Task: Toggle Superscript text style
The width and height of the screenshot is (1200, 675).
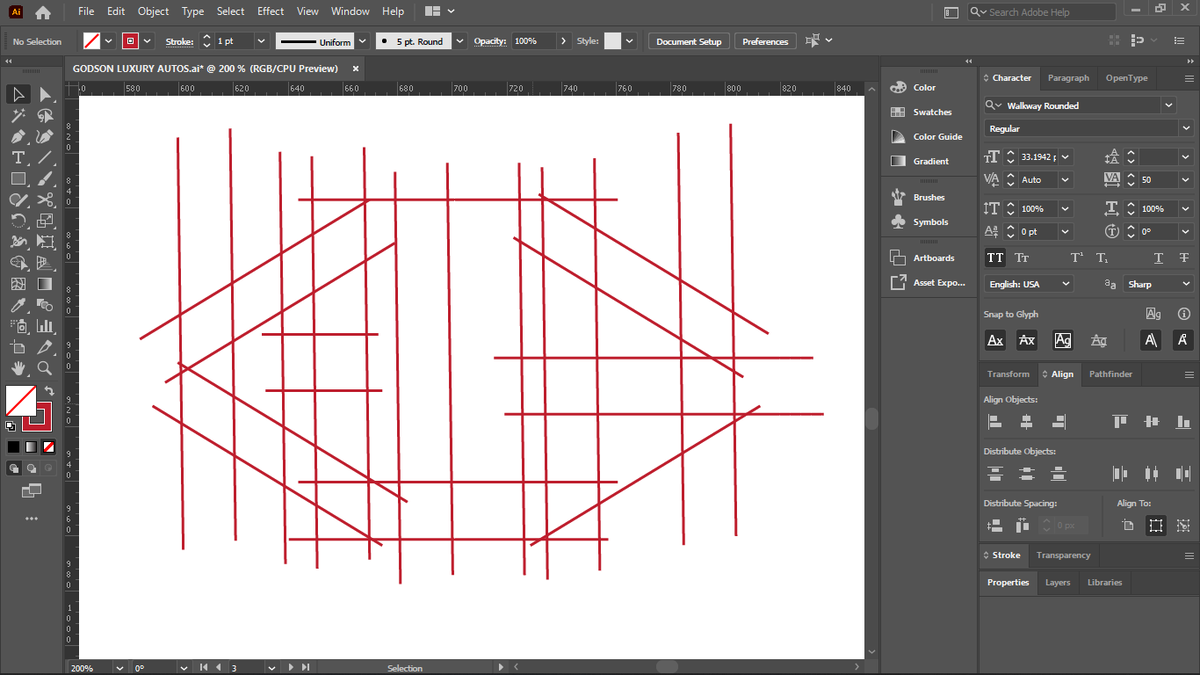Action: coord(1076,257)
